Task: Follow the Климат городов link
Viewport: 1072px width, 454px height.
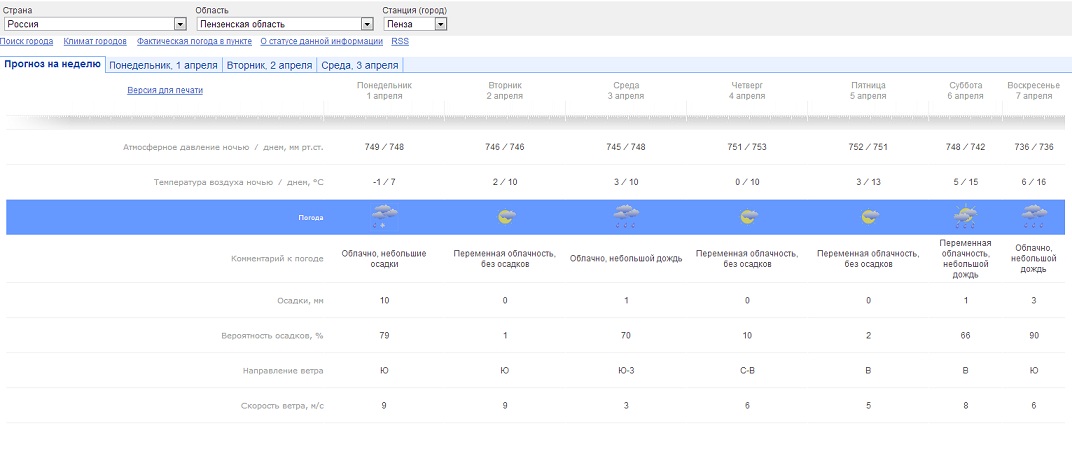Action: (x=95, y=42)
